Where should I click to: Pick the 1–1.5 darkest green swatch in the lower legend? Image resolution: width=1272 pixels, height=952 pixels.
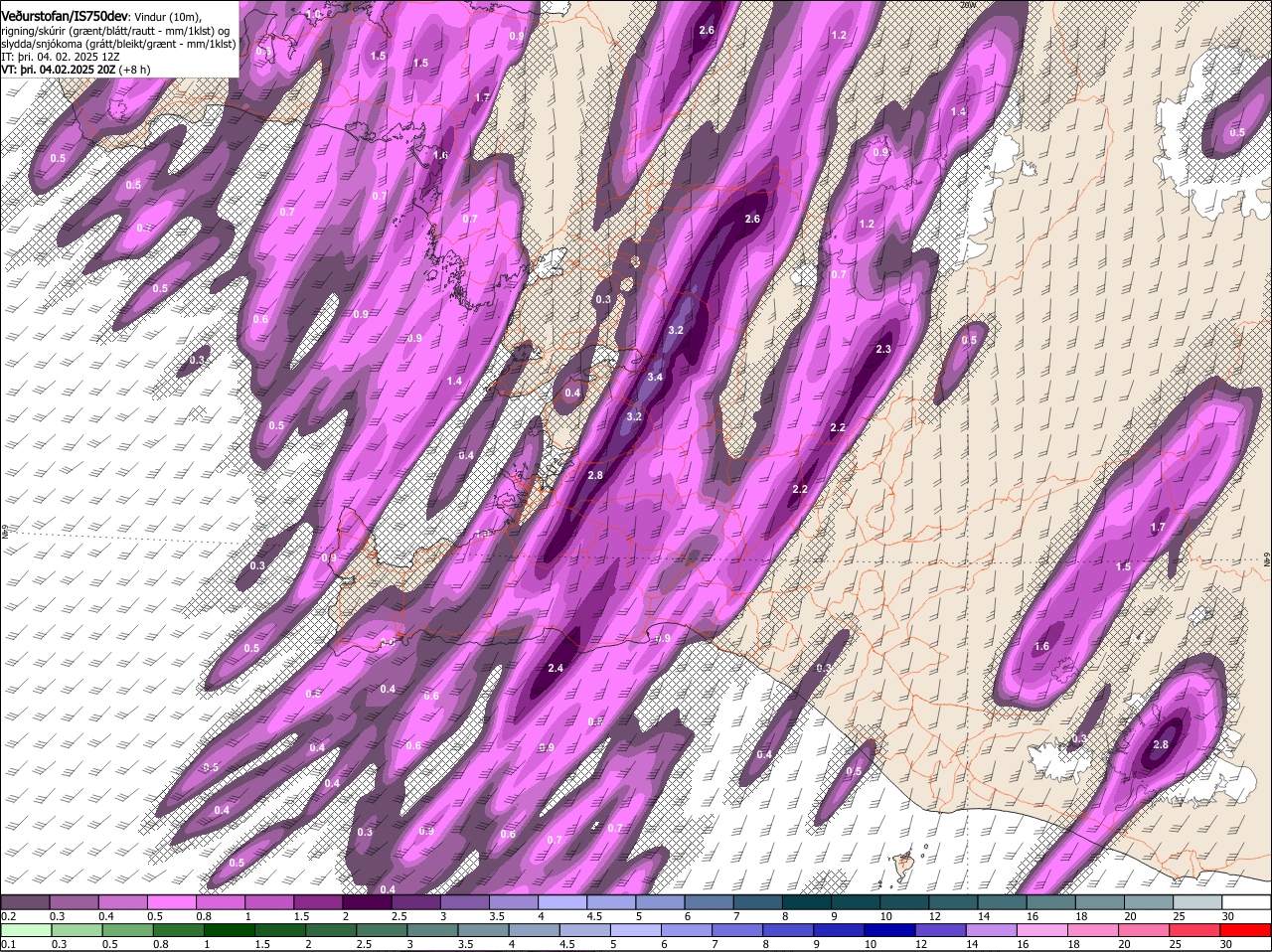(x=231, y=930)
